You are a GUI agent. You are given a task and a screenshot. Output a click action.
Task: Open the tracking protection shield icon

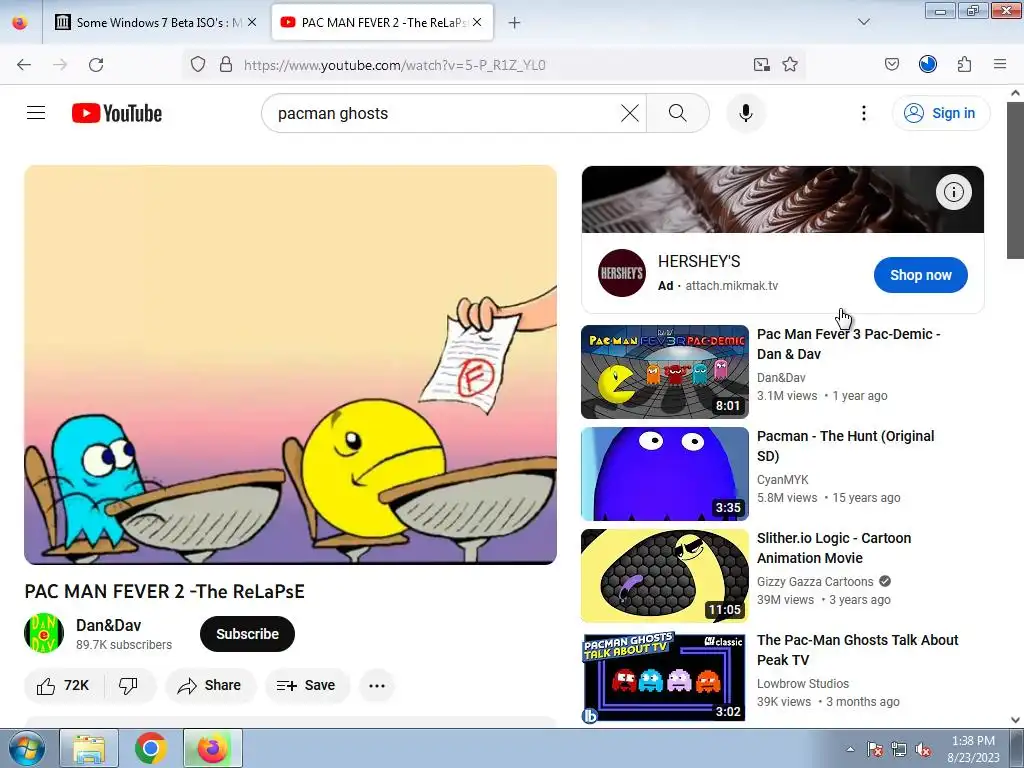[x=198, y=65]
